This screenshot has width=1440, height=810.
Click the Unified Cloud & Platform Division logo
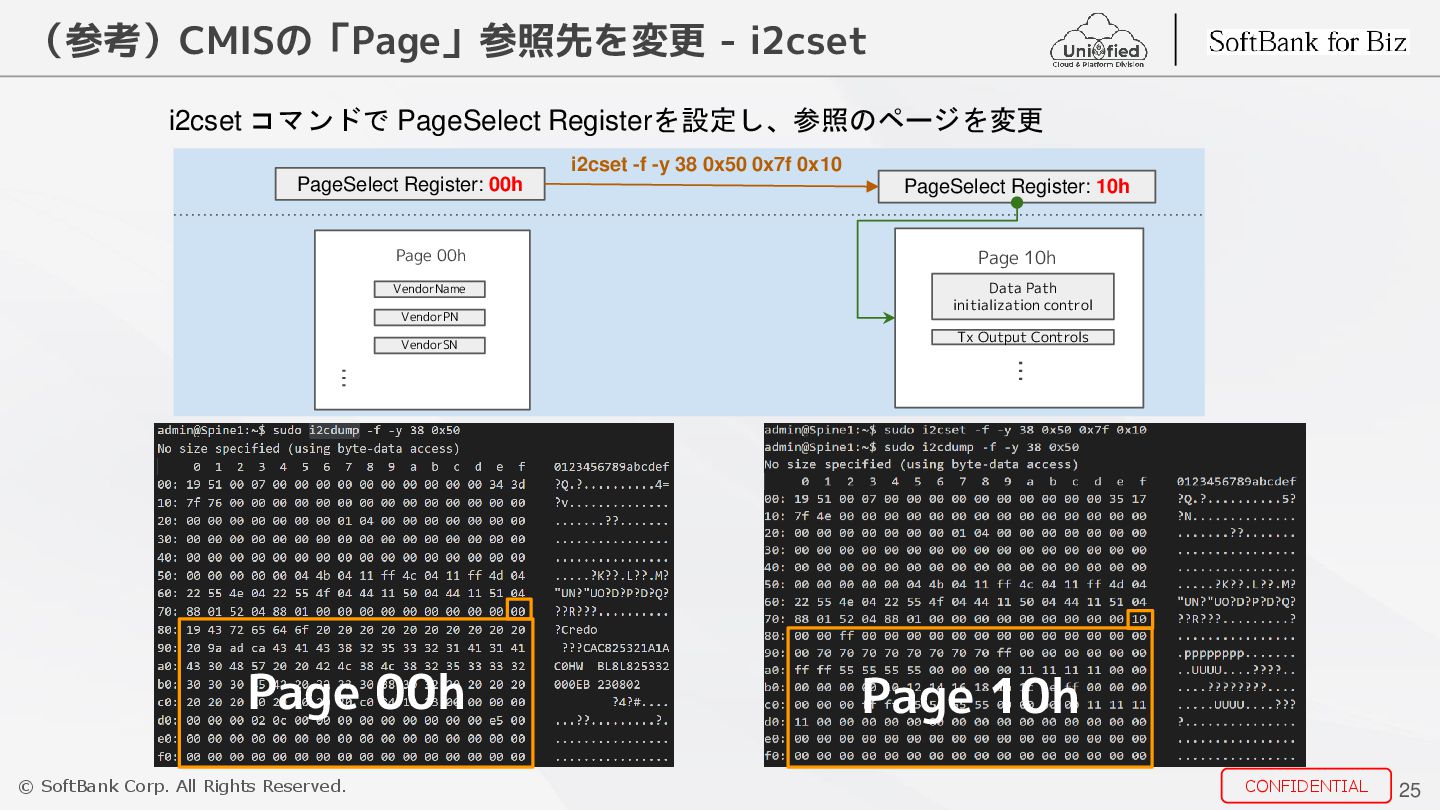1099,41
